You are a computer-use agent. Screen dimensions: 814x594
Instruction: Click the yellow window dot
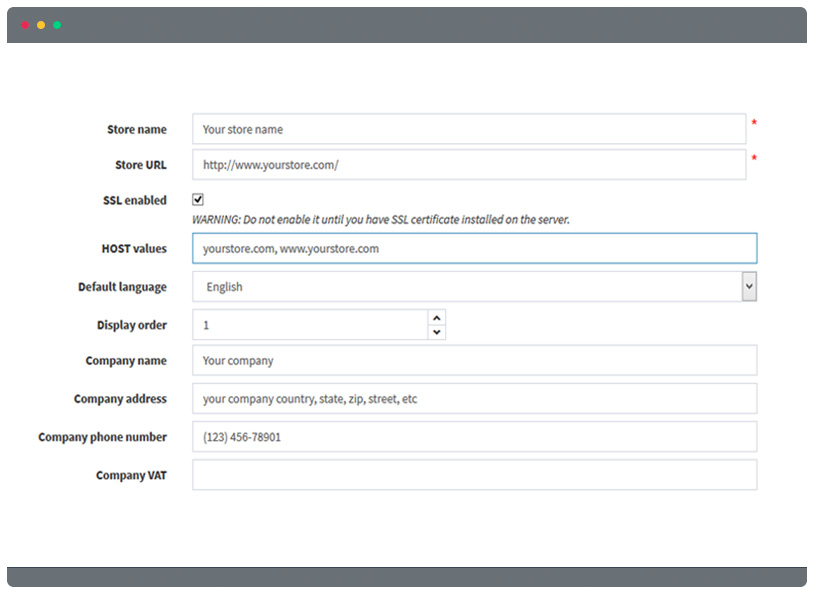coord(41,25)
